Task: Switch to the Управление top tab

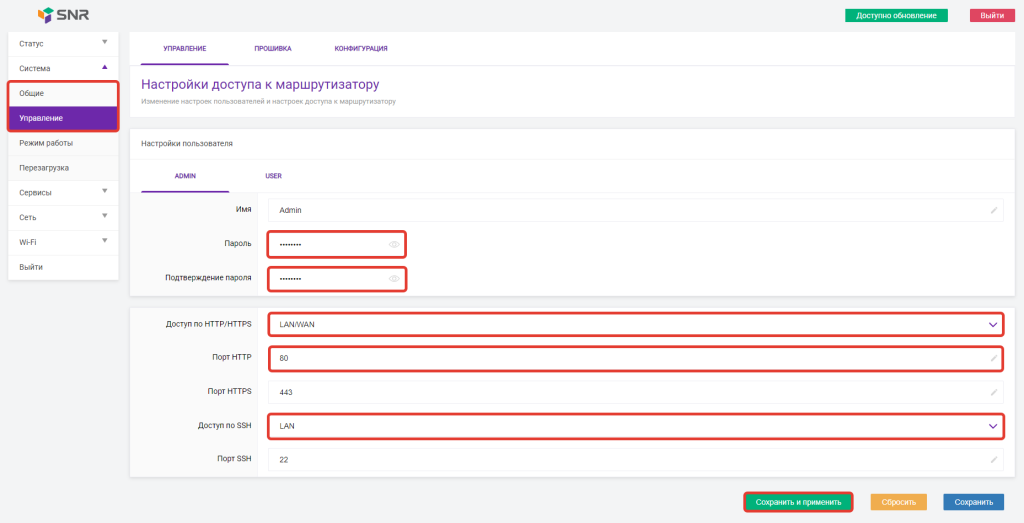Action: point(185,49)
